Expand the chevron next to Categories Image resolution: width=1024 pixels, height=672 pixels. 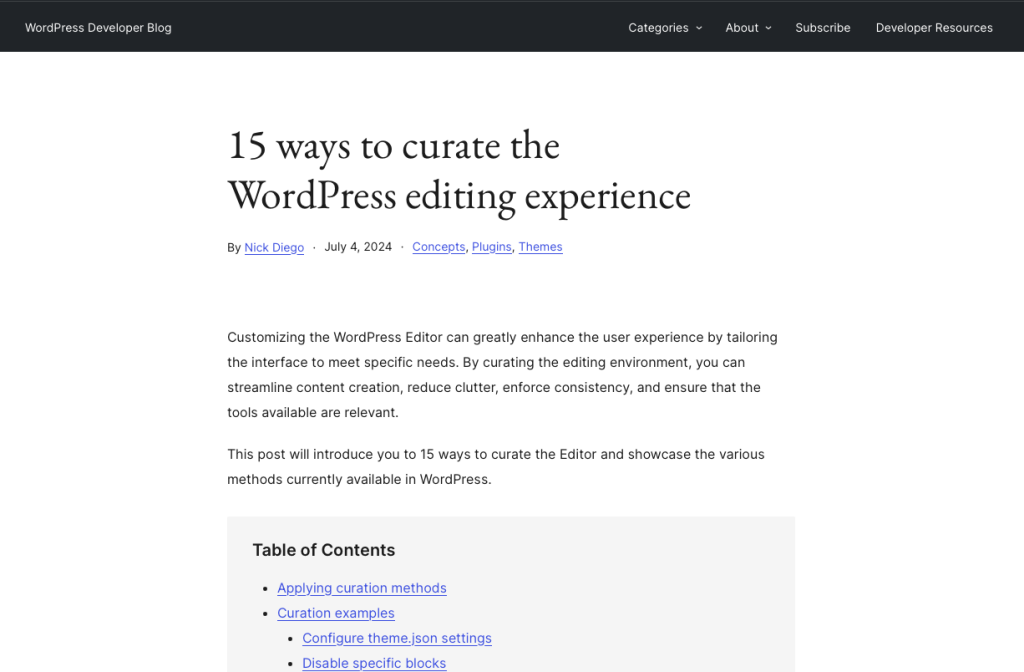coord(699,28)
